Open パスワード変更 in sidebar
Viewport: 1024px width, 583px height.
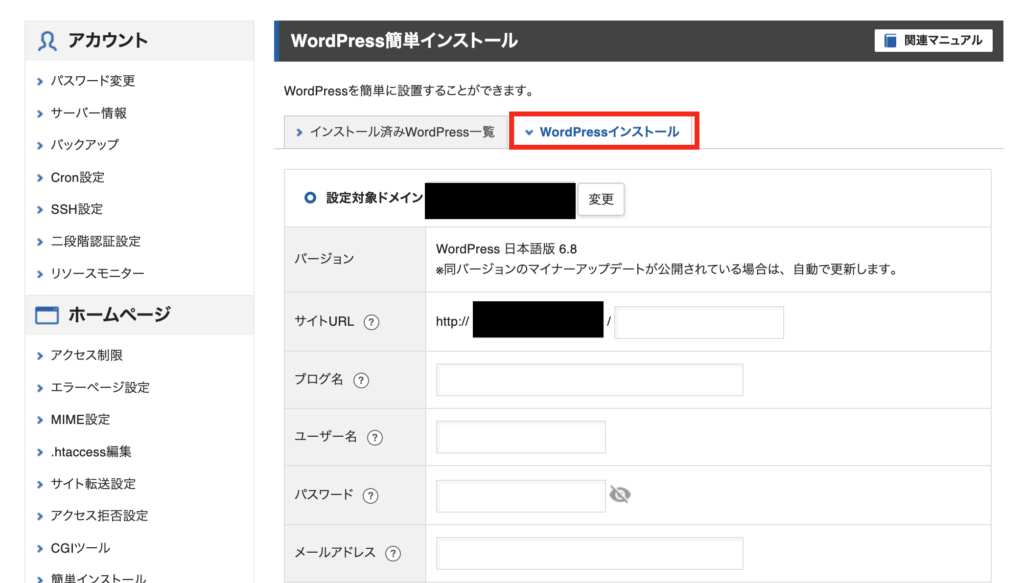[x=93, y=81]
